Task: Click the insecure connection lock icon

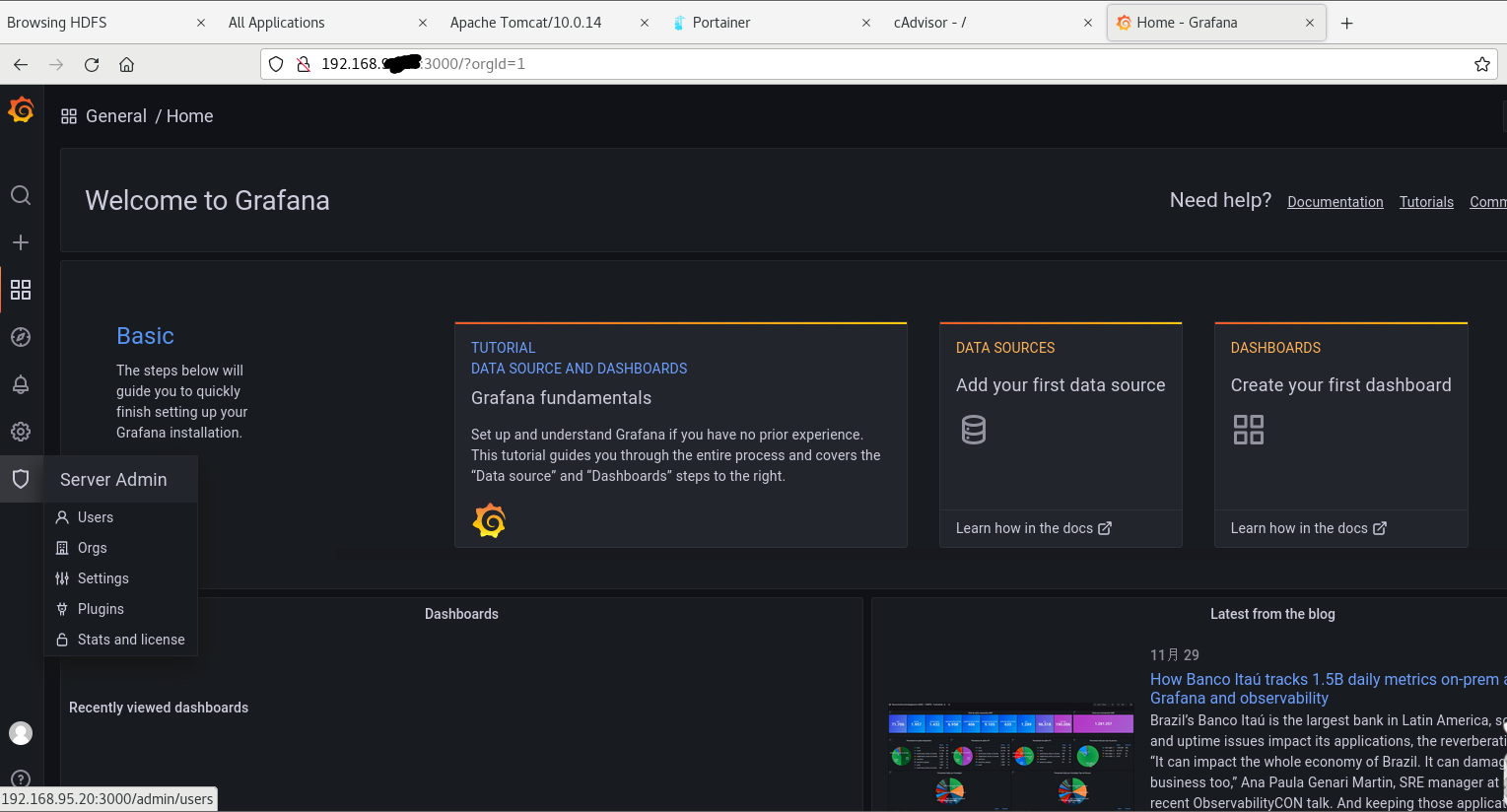Action: click(304, 64)
